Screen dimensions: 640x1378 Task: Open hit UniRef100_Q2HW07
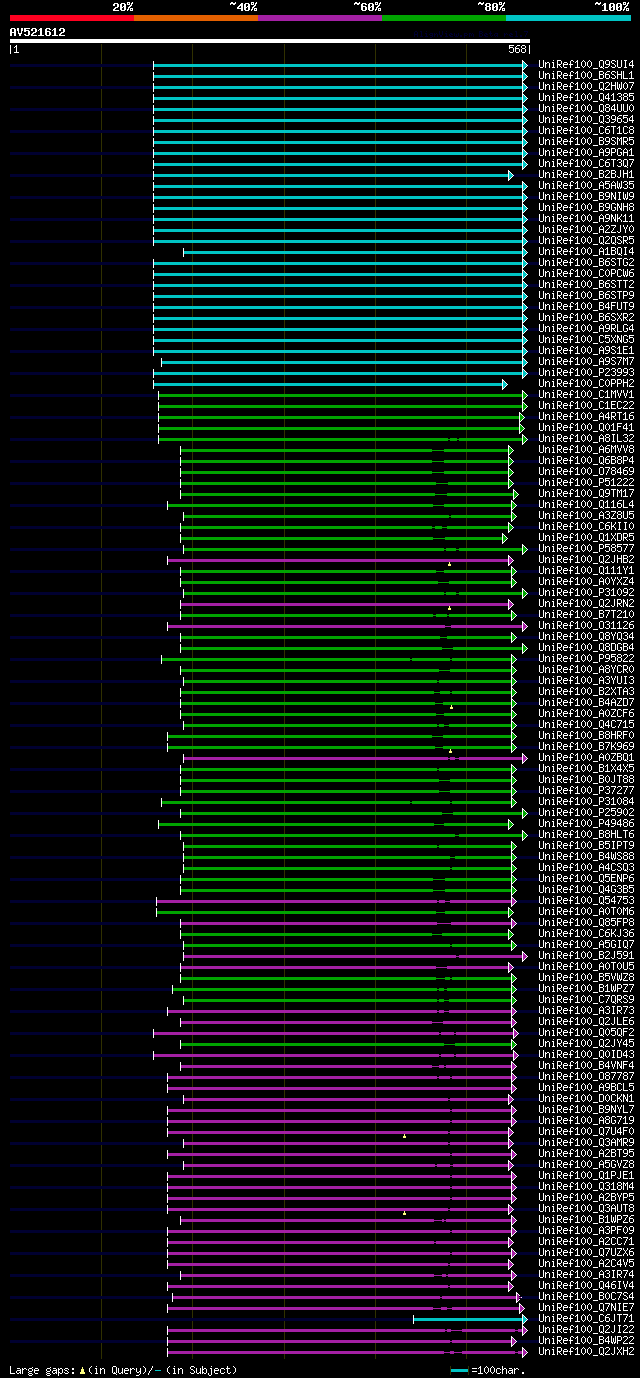[x=586, y=86]
